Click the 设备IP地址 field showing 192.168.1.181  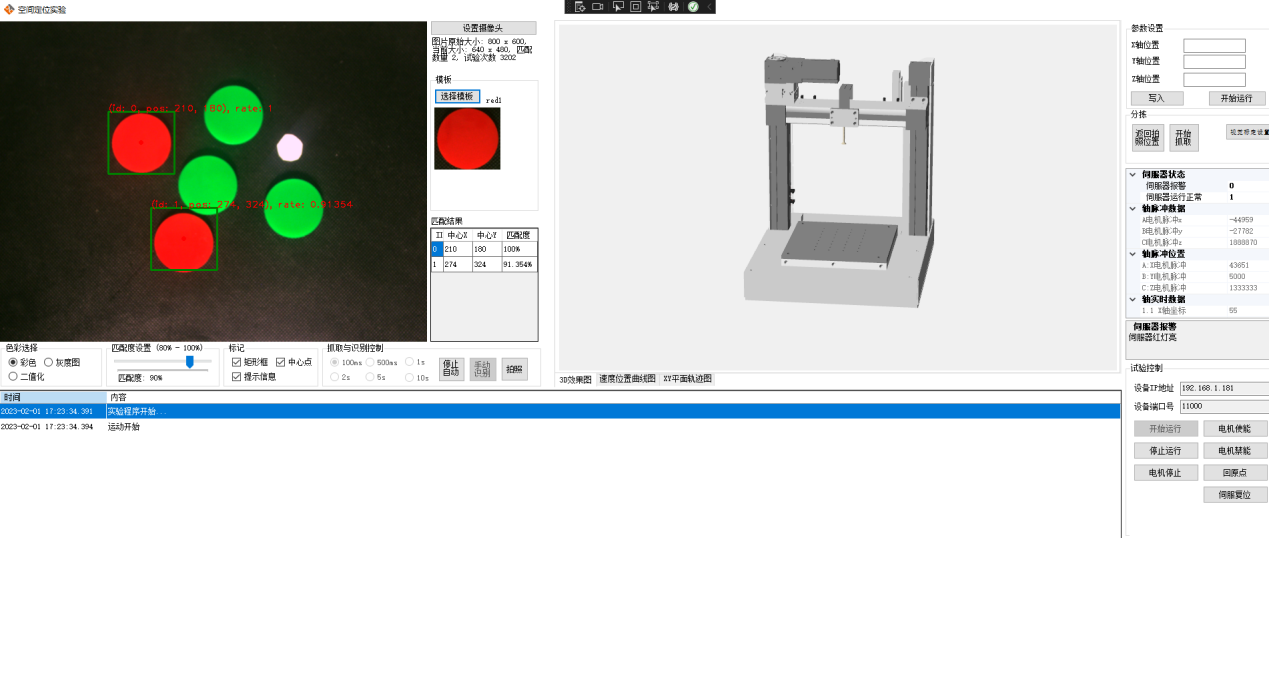tap(1224, 388)
